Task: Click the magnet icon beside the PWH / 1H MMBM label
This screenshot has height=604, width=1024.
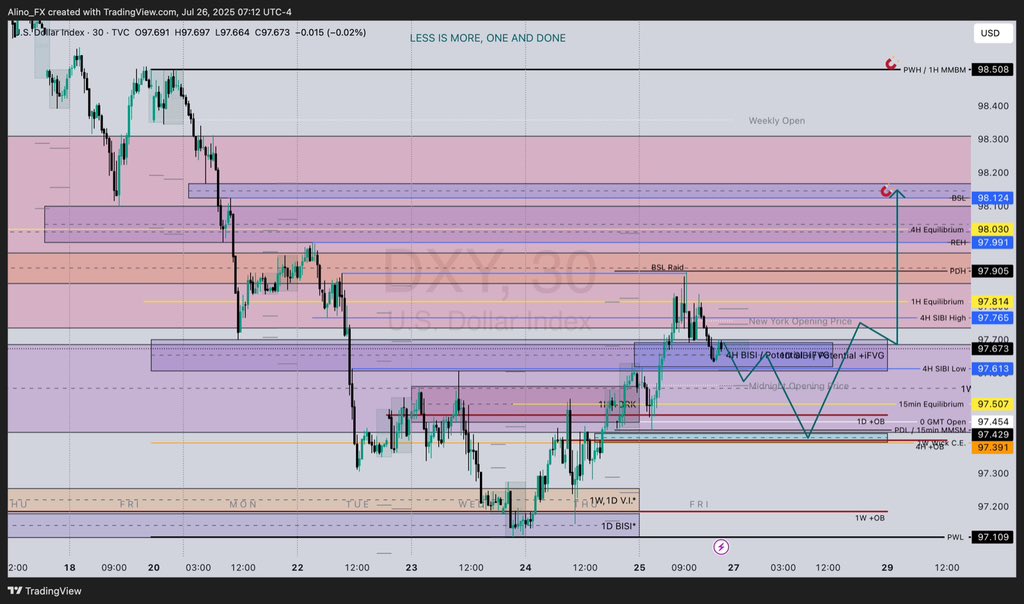Action: (891, 64)
